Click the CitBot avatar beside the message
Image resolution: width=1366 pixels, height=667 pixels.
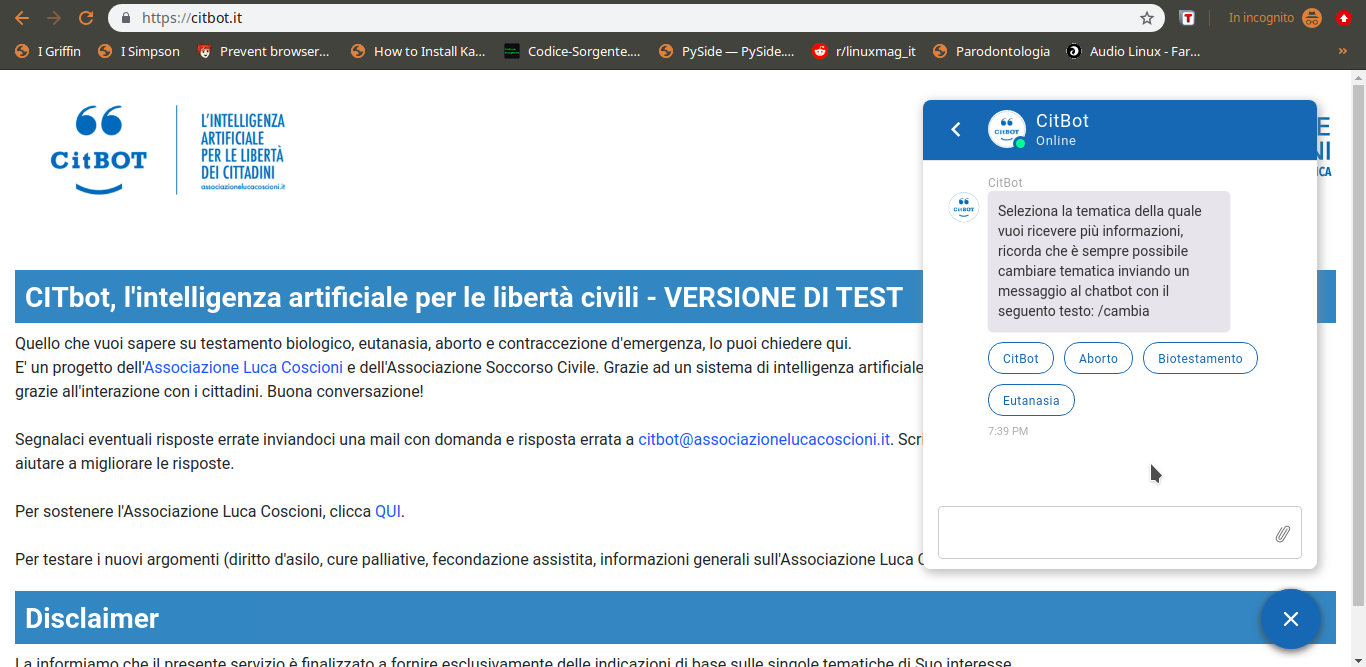pyautogui.click(x=964, y=207)
